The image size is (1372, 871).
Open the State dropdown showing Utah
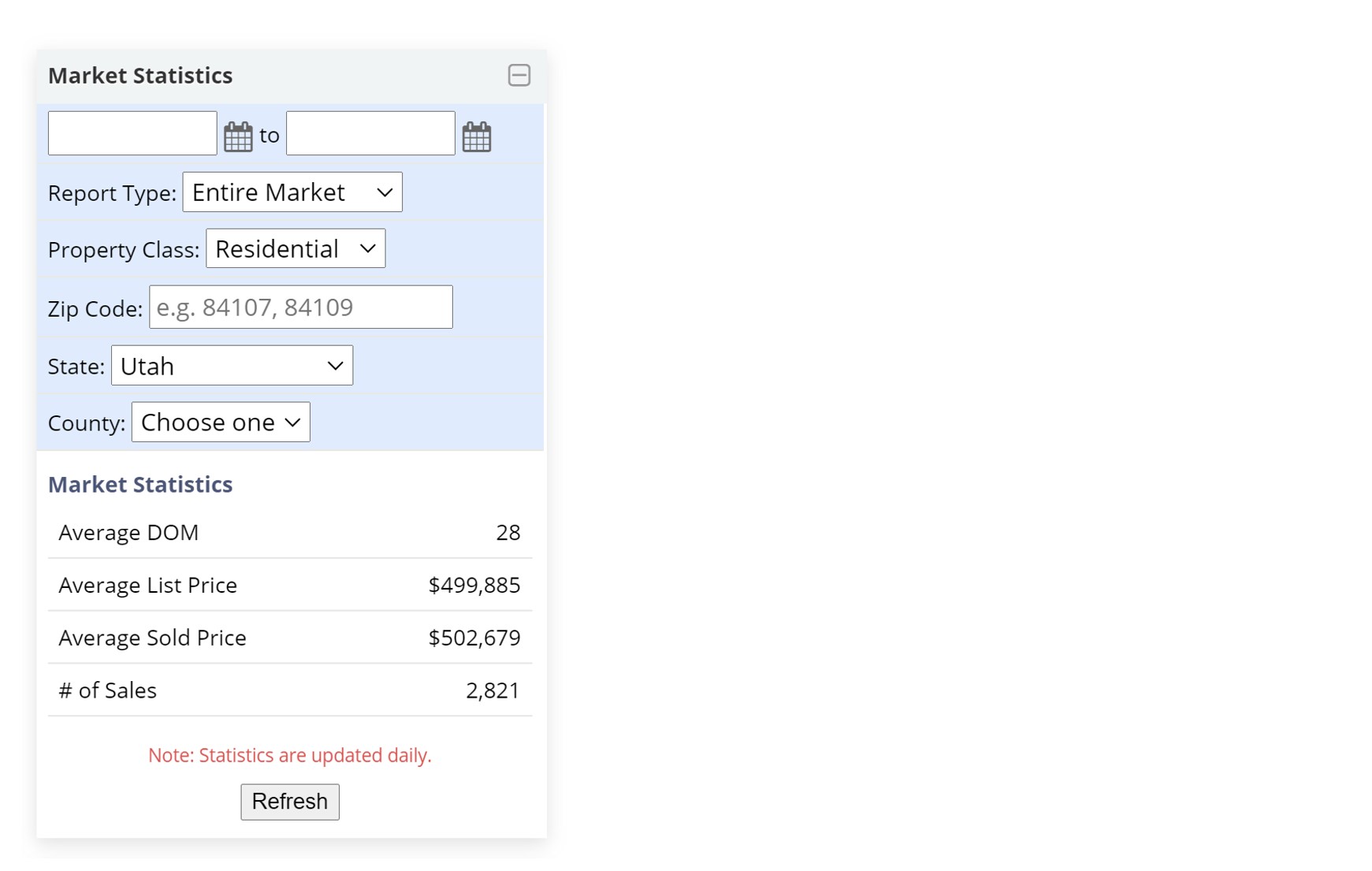click(x=232, y=366)
